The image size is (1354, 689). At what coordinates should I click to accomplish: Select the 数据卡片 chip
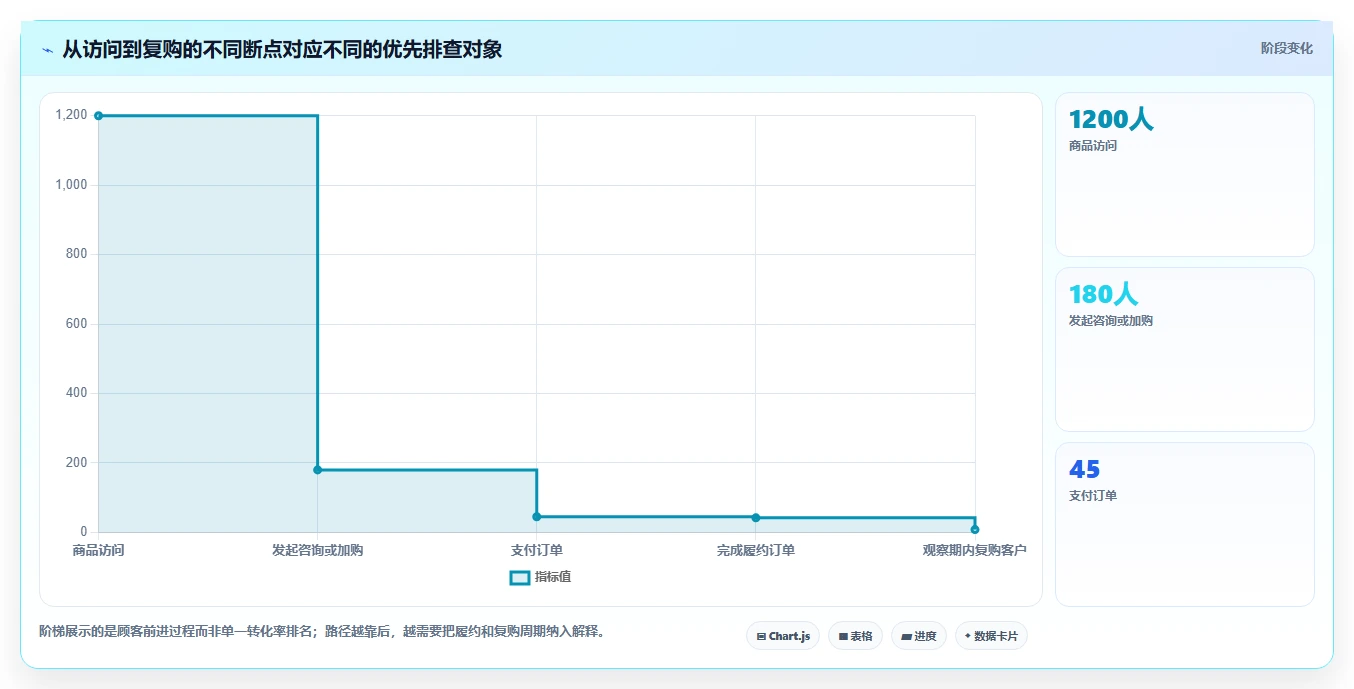pyautogui.click(x=991, y=636)
